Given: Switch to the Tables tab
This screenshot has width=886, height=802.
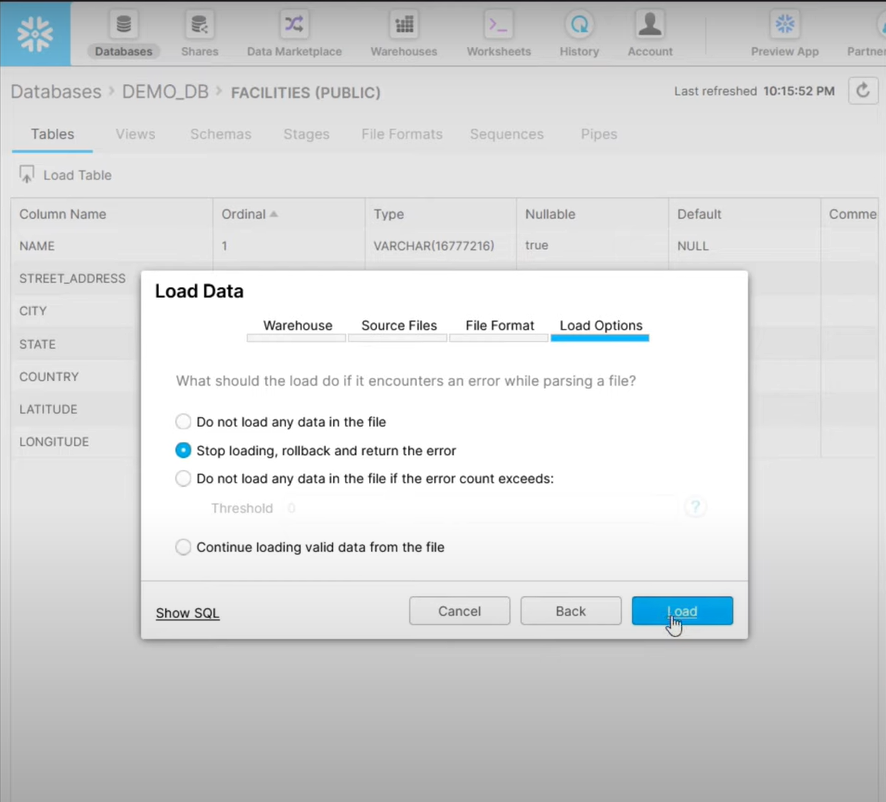Looking at the screenshot, I should coord(53,134).
